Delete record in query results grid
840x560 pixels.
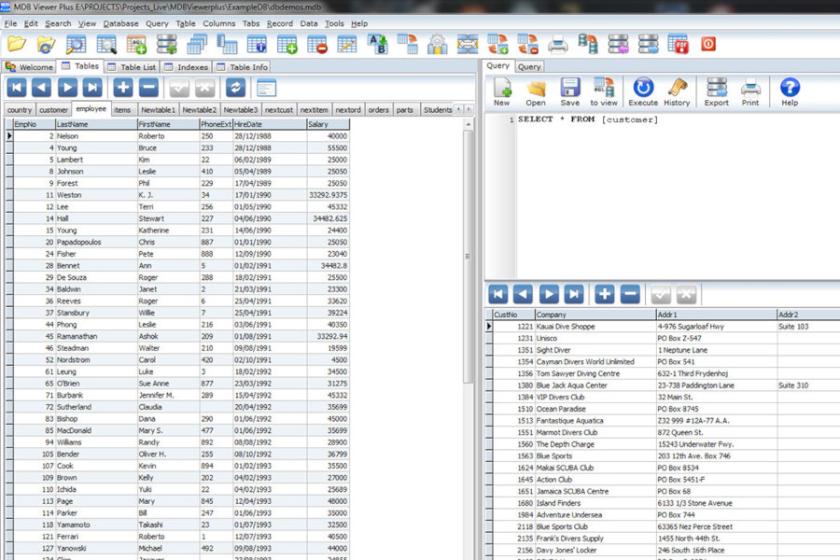(x=630, y=294)
